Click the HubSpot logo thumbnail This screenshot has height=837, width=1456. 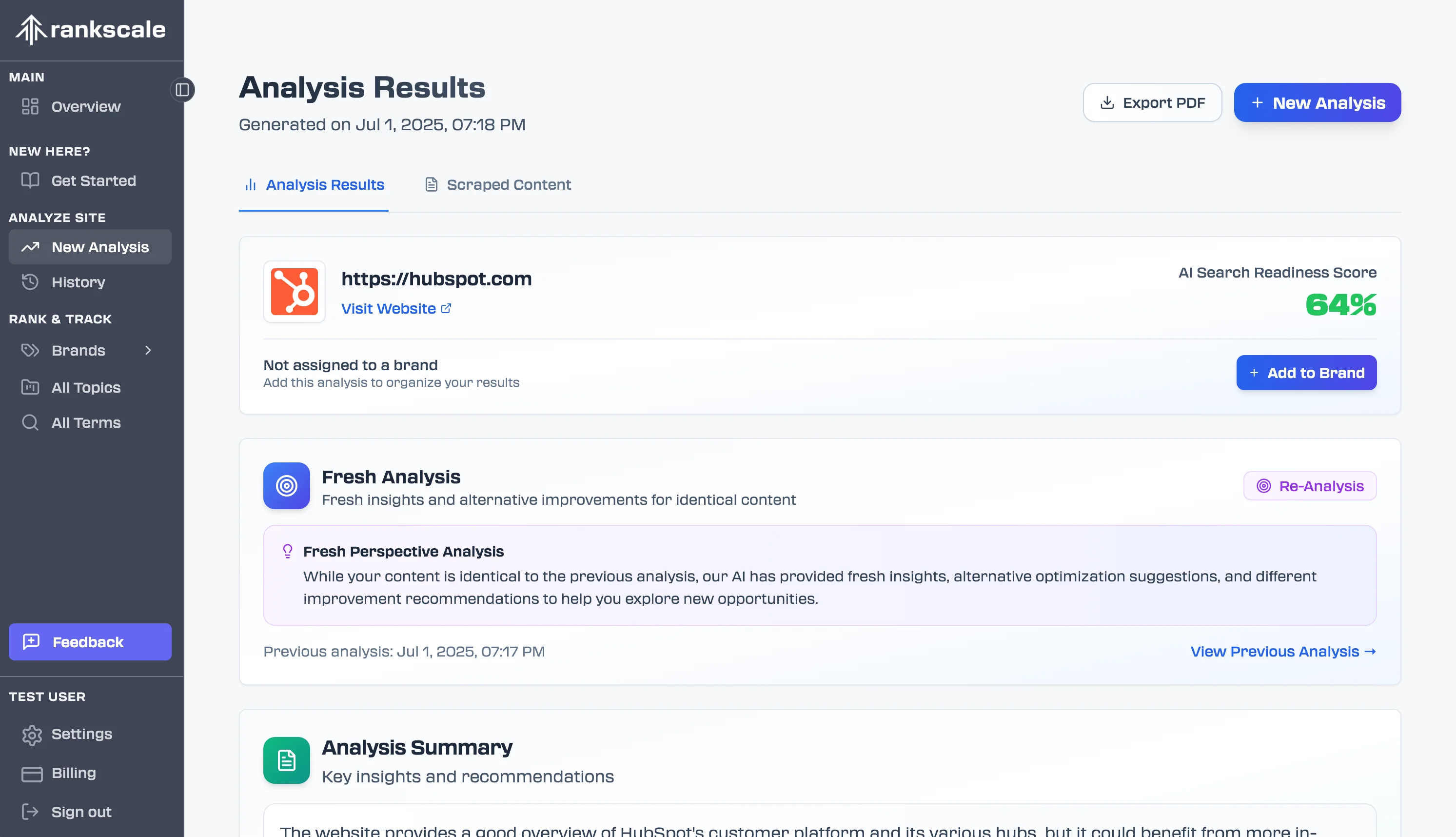point(294,292)
